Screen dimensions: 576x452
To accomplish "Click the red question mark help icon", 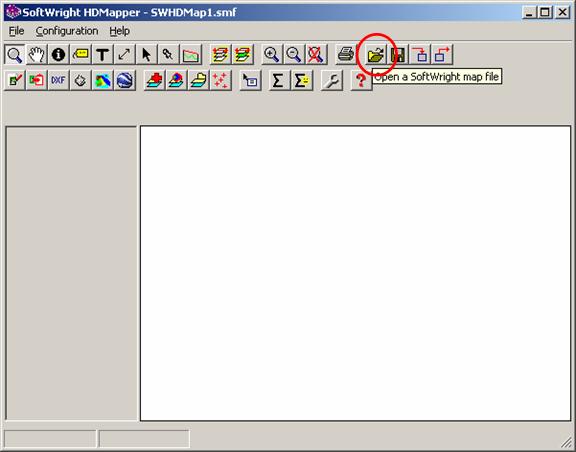I will pyautogui.click(x=361, y=80).
